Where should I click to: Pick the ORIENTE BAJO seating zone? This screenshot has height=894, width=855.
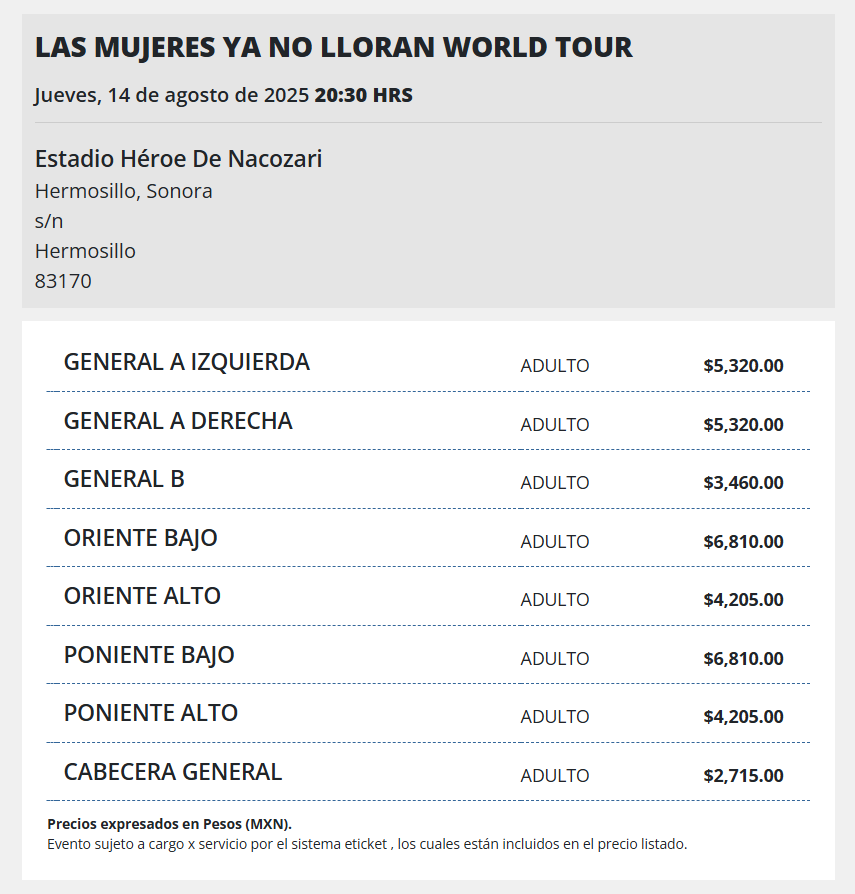coord(428,538)
